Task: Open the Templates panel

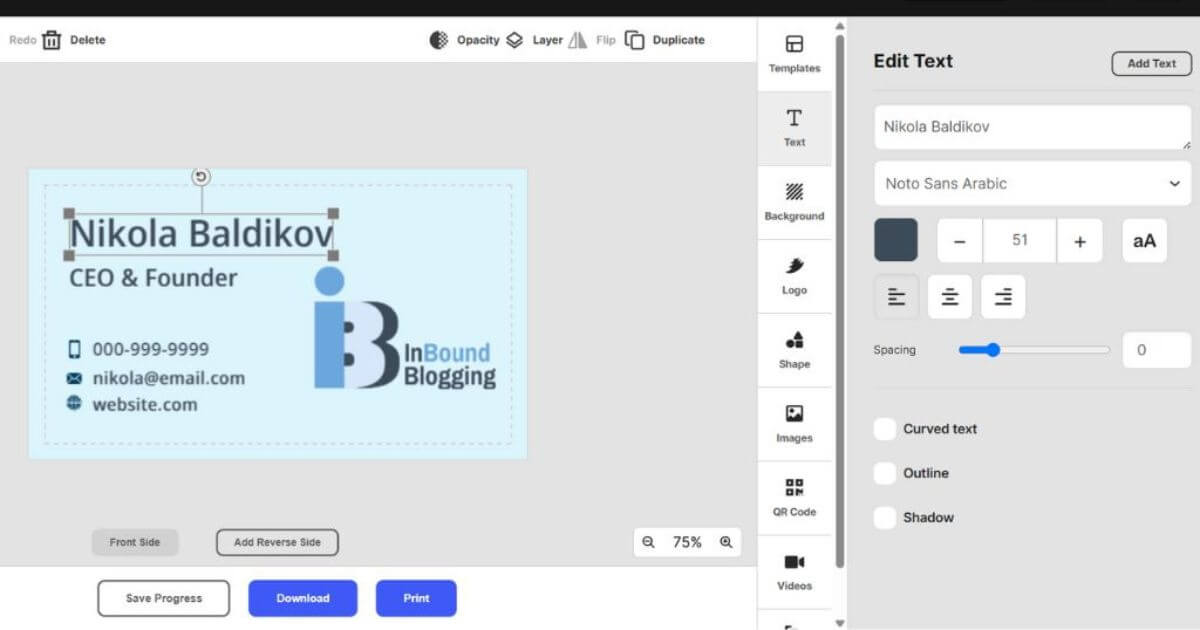Action: [794, 54]
